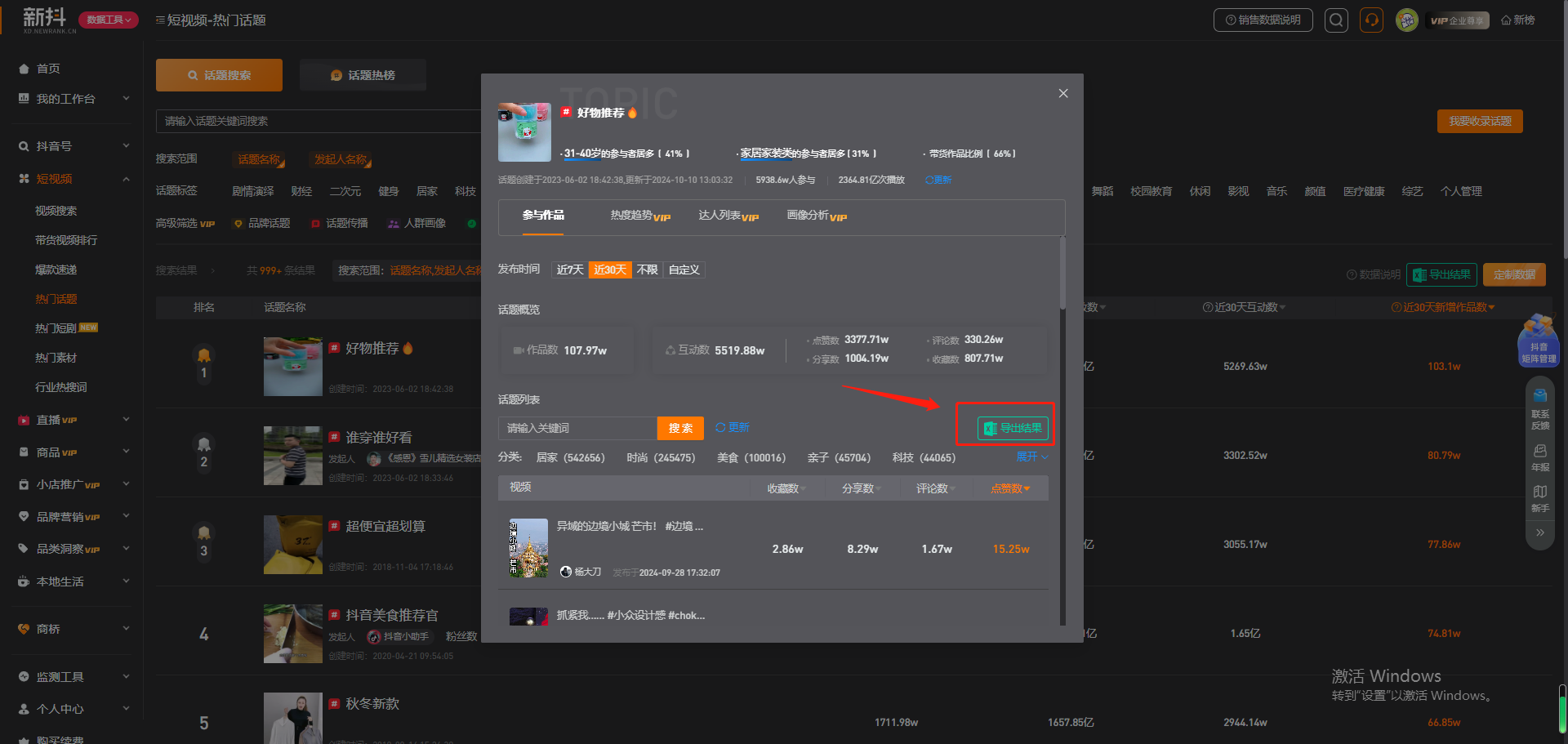
Task: Click 我要收录话题 button
Action: [x=1480, y=121]
